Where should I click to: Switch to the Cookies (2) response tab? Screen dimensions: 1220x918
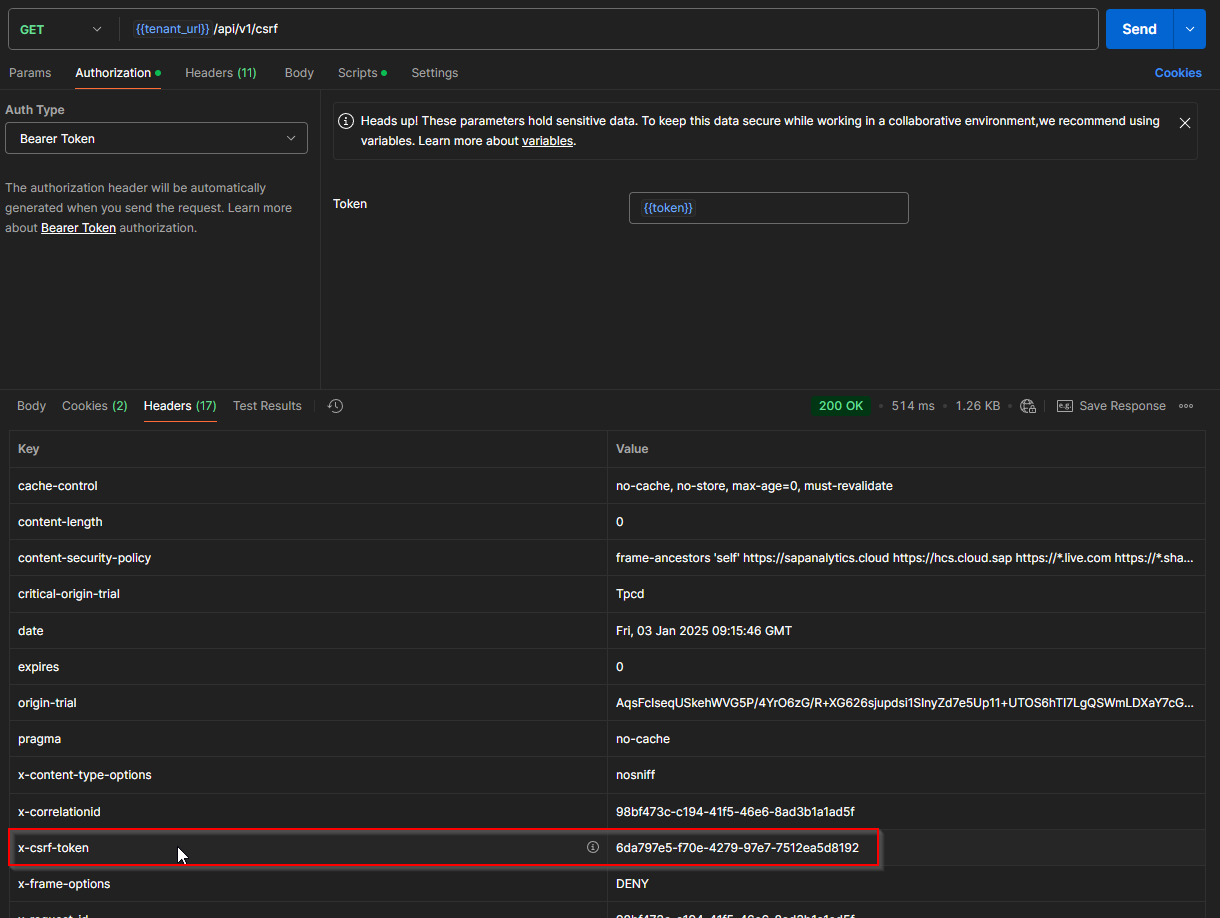[94, 406]
